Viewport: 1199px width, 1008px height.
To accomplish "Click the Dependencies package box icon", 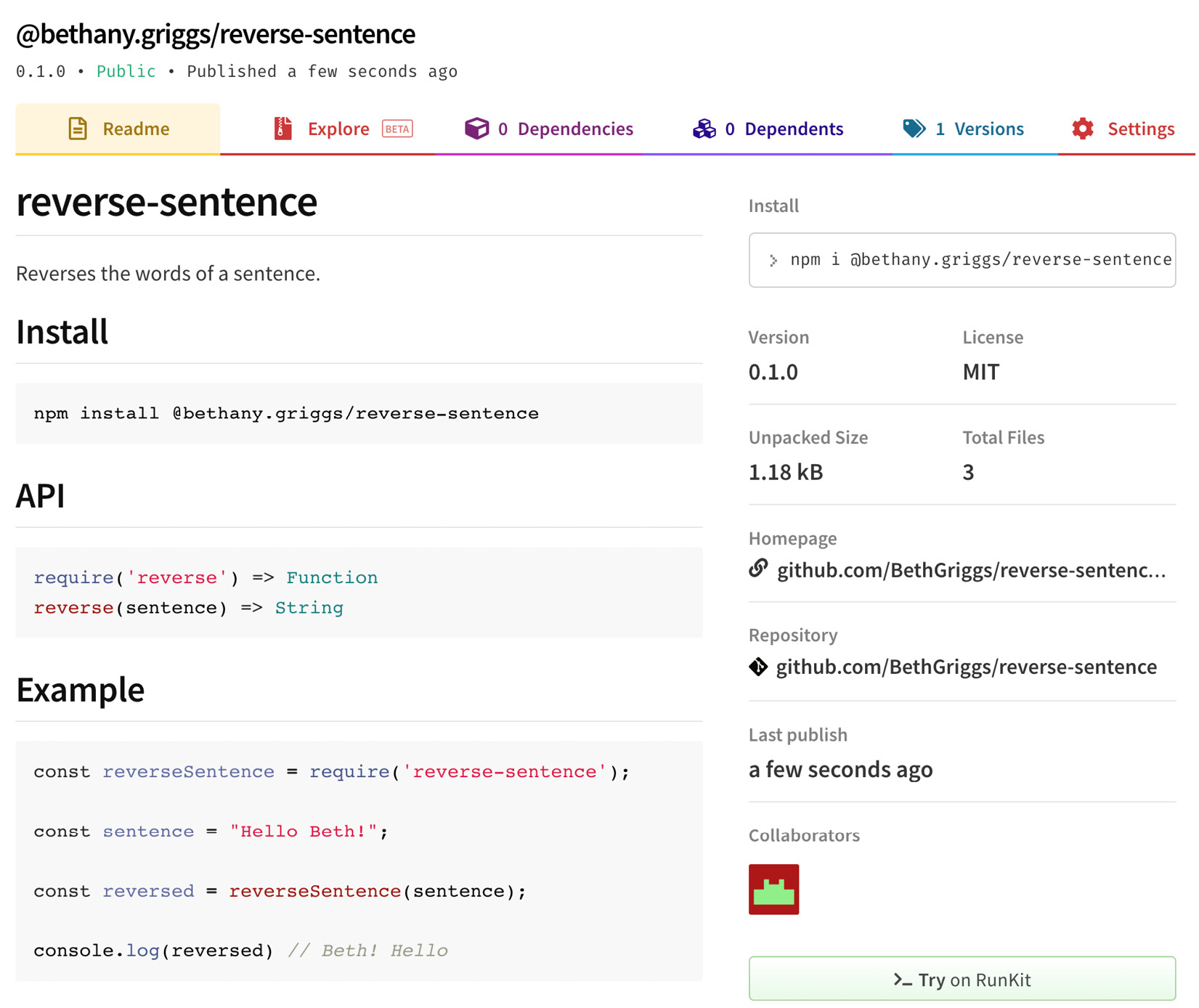I will [x=477, y=129].
